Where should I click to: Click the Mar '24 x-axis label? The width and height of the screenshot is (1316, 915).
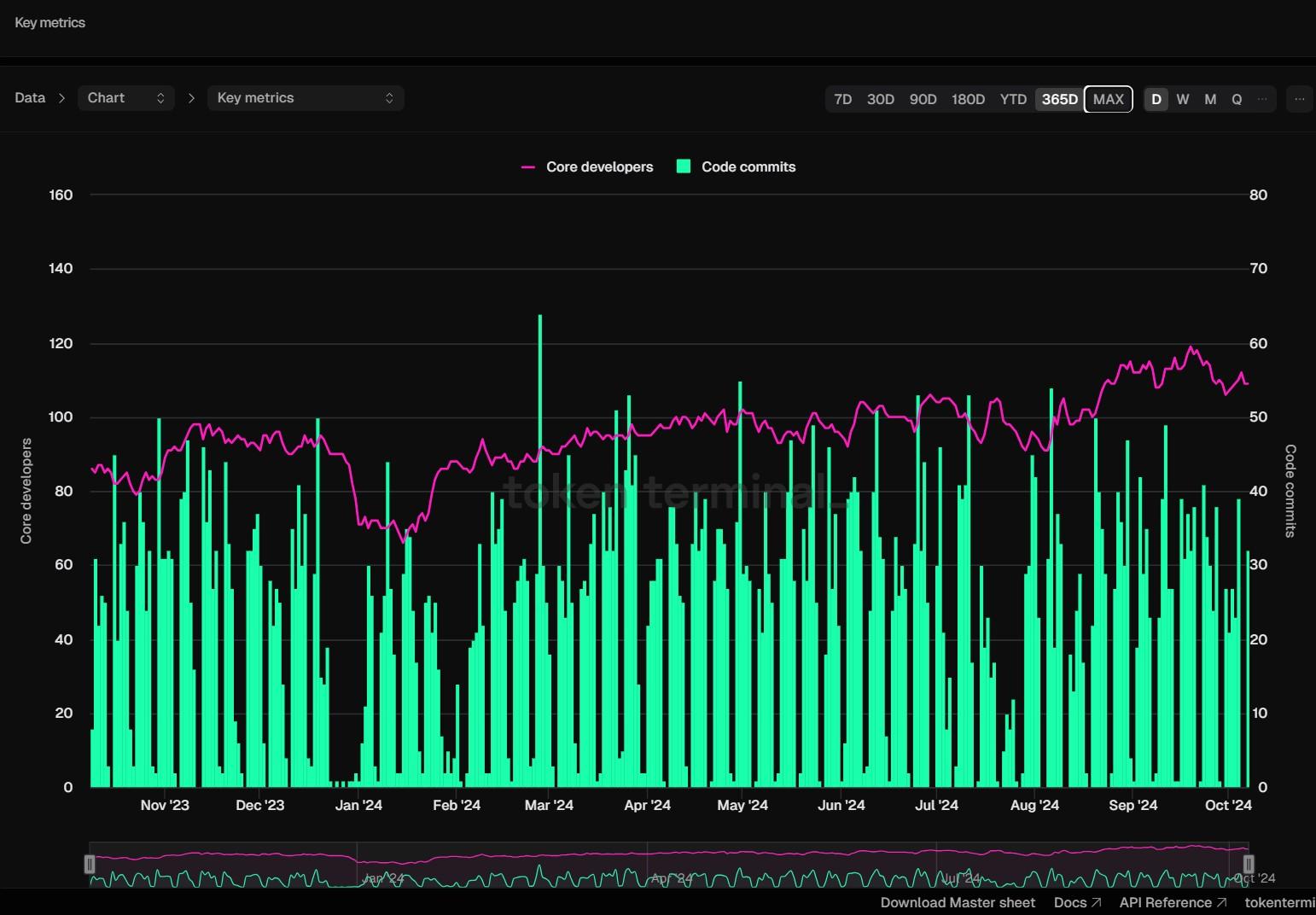tap(549, 805)
